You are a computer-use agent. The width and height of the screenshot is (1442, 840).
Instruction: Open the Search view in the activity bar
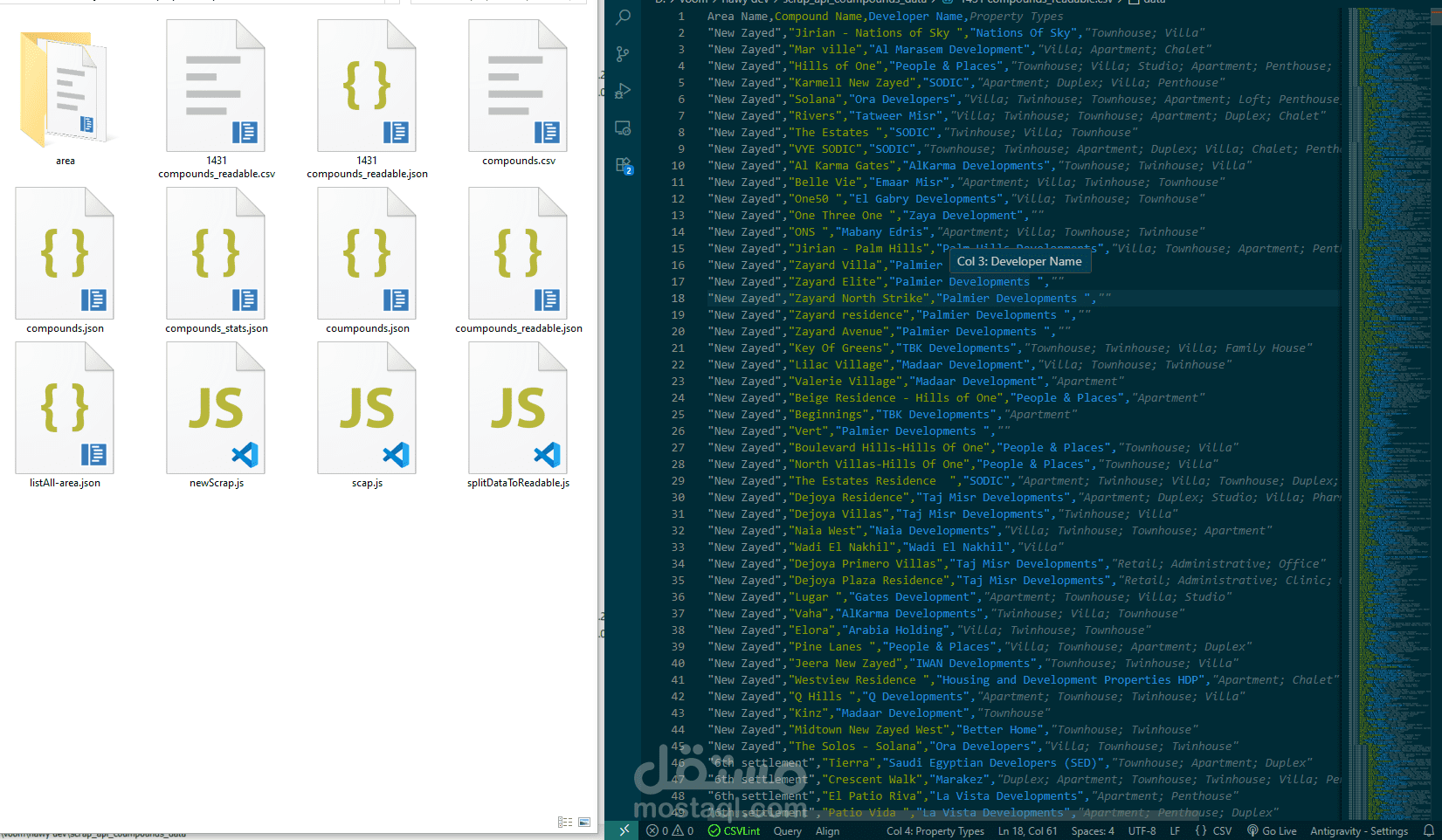623,17
